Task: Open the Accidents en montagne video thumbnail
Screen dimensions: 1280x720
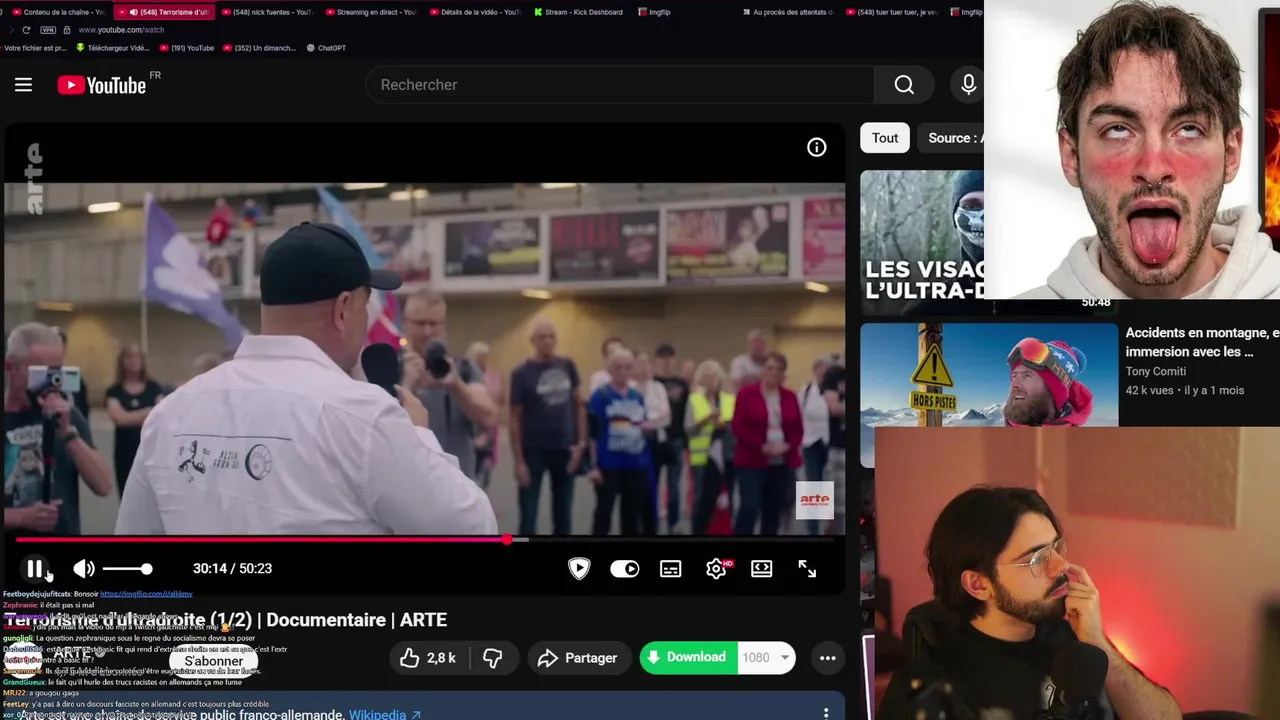Action: [x=989, y=375]
